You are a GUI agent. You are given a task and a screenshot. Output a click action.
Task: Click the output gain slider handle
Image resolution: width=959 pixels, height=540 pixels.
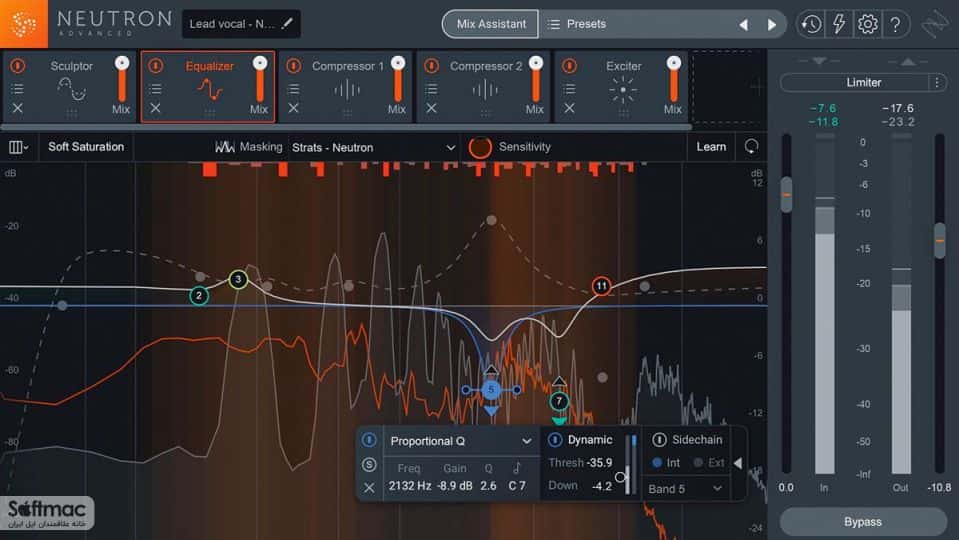pyautogui.click(x=939, y=240)
